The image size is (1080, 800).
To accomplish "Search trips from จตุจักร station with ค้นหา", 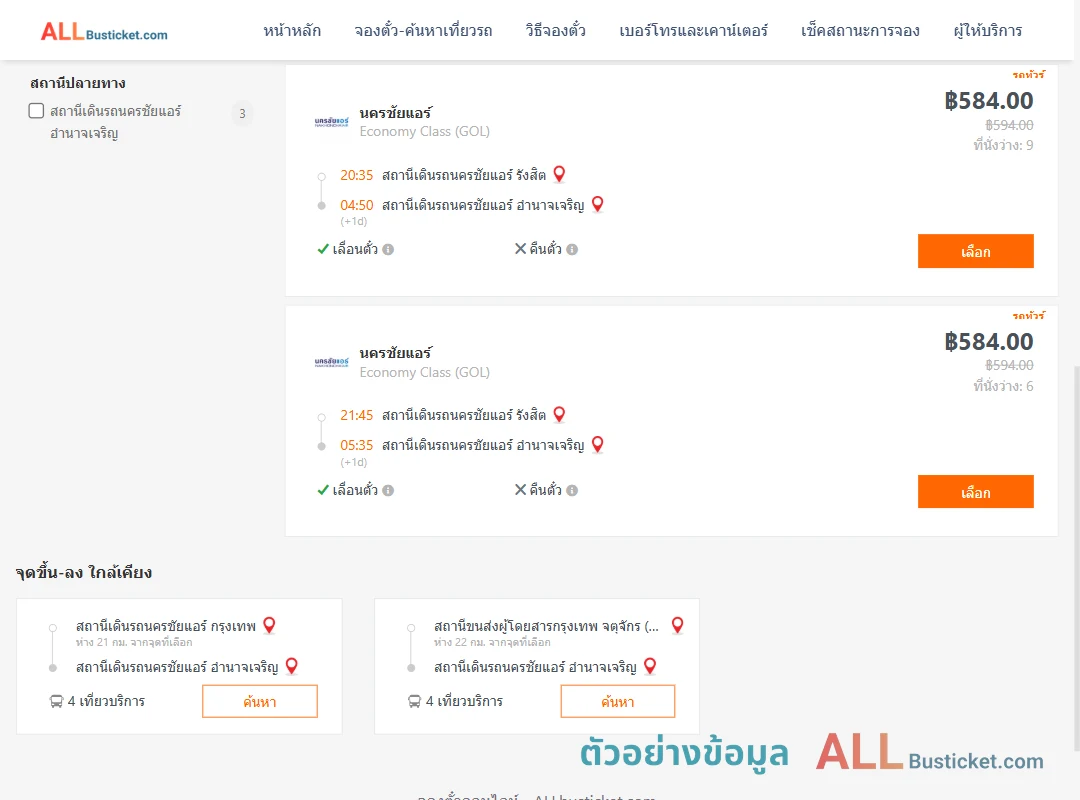I will coord(618,701).
